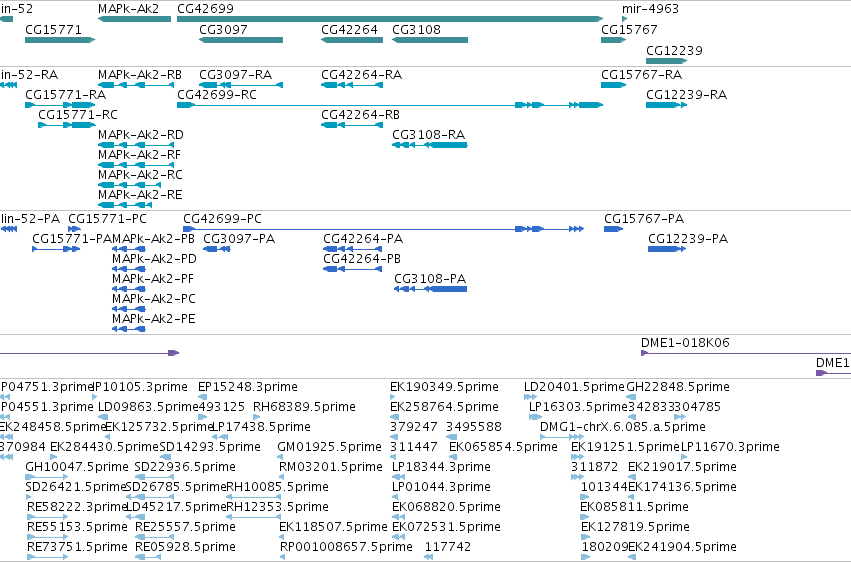851x562 pixels.
Task: Click transcript CG3108-RA label
Action: [429, 135]
